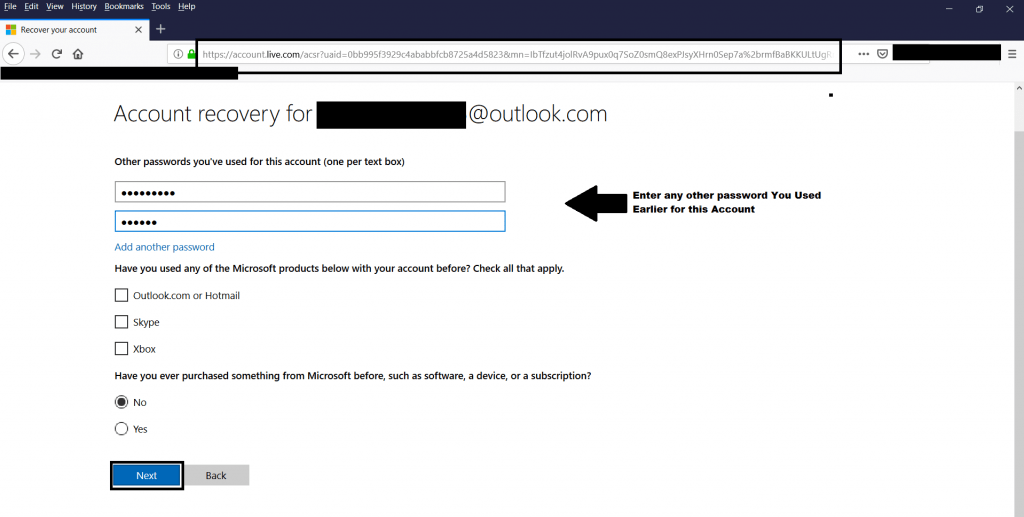The height and width of the screenshot is (517, 1024).
Task: Open the History menu
Action: click(84, 7)
